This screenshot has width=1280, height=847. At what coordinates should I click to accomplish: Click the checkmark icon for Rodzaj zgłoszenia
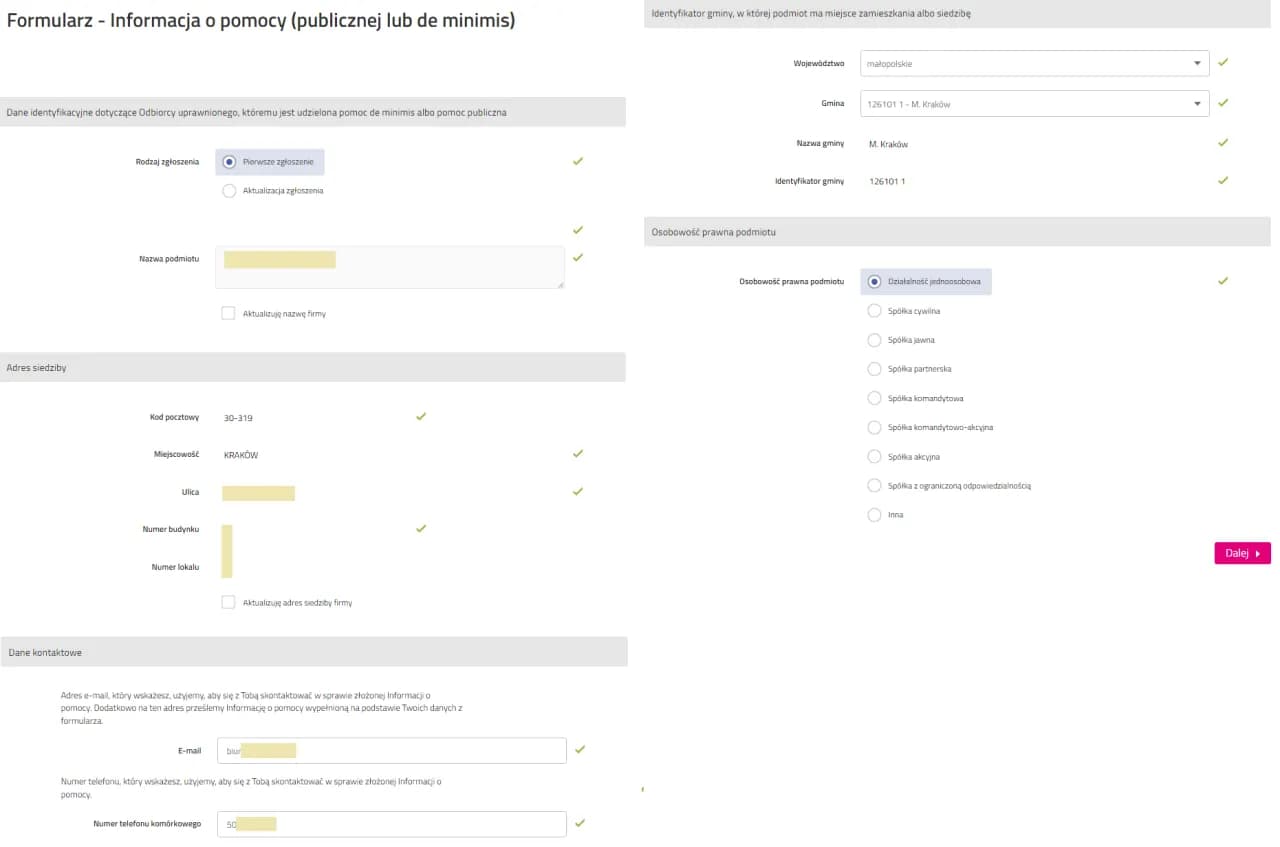[578, 161]
